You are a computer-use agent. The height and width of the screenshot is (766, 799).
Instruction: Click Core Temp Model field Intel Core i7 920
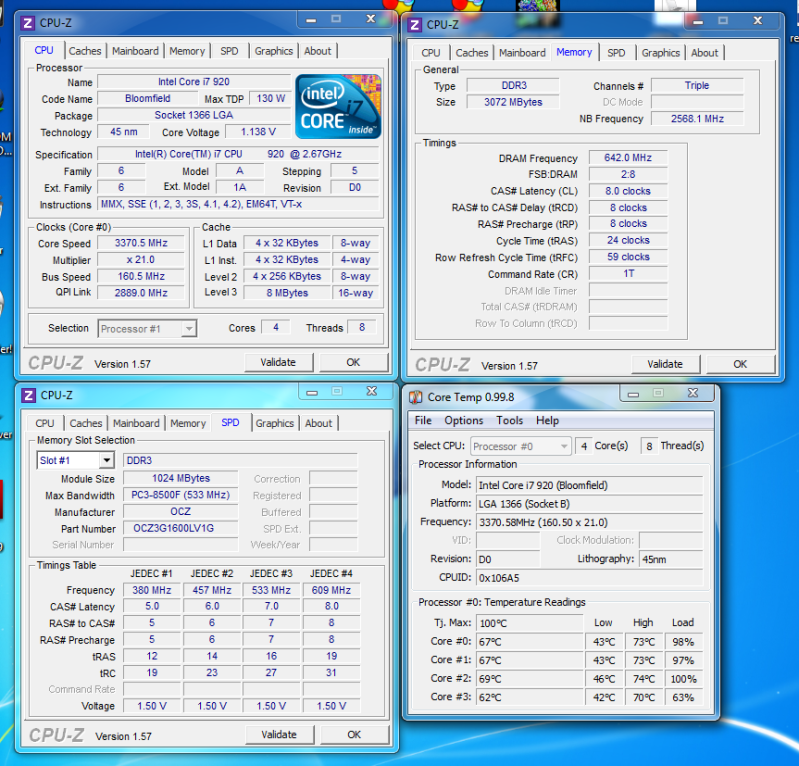(589, 485)
